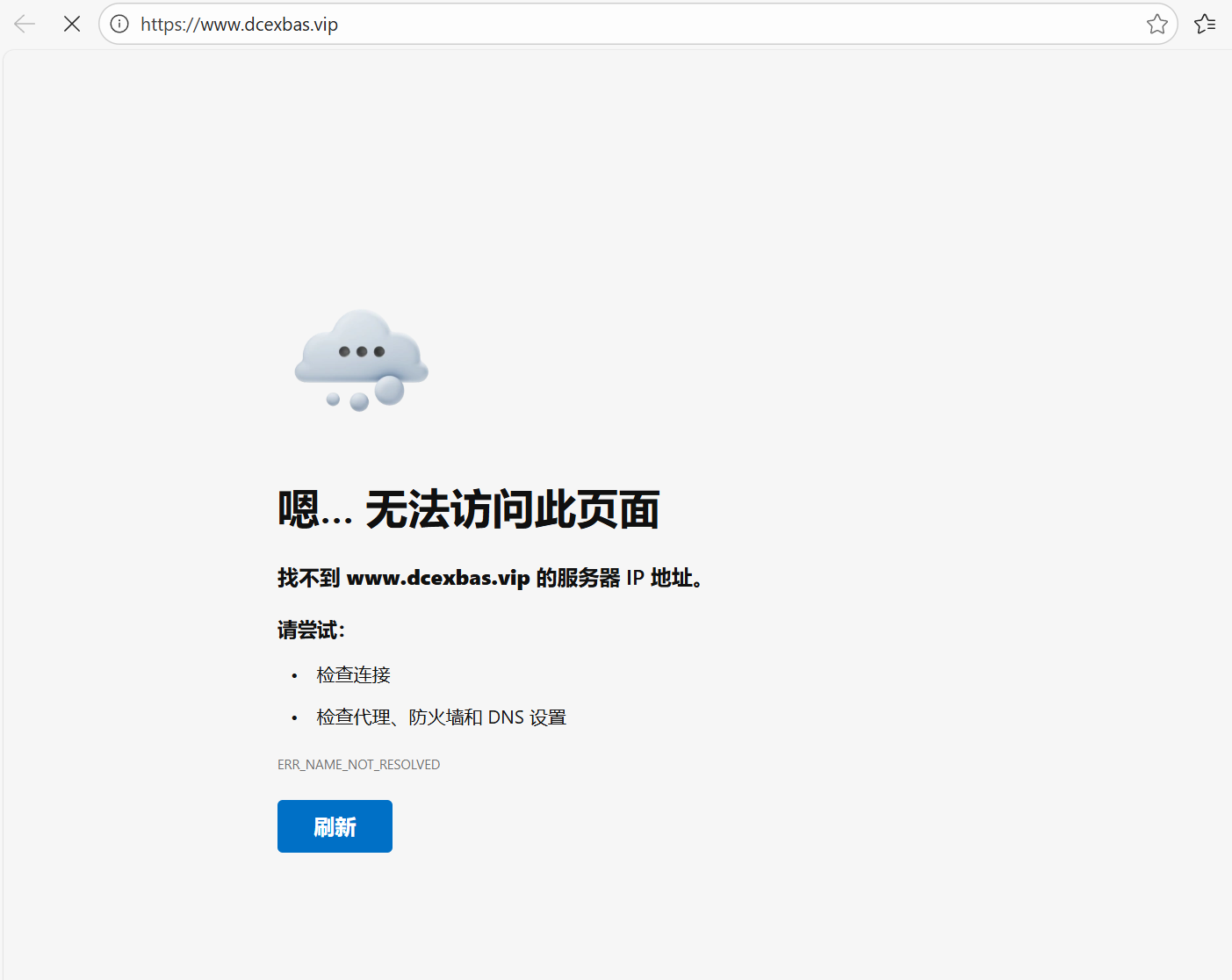1232x980 pixels.
Task: Click empty space in the address bar
Action: 702,24
